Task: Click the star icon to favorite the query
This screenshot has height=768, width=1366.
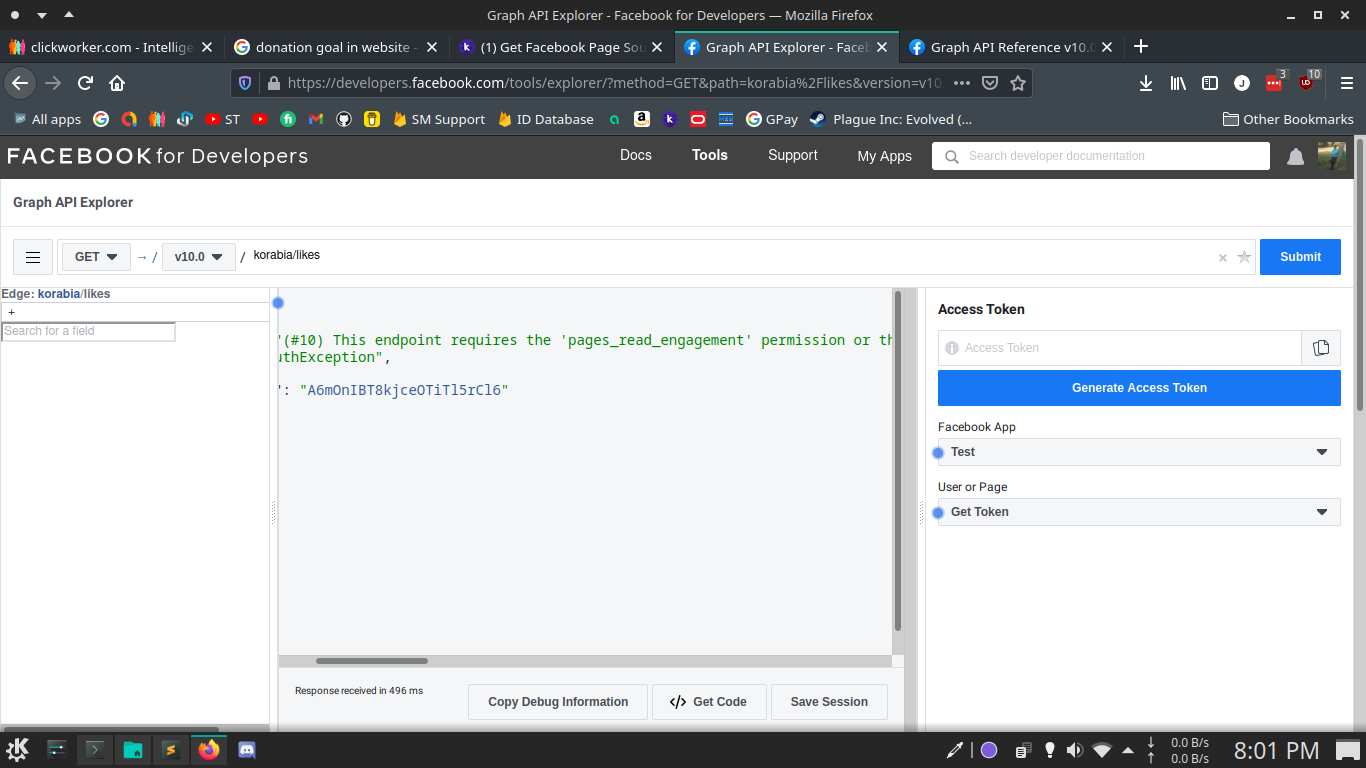Action: click(1244, 257)
